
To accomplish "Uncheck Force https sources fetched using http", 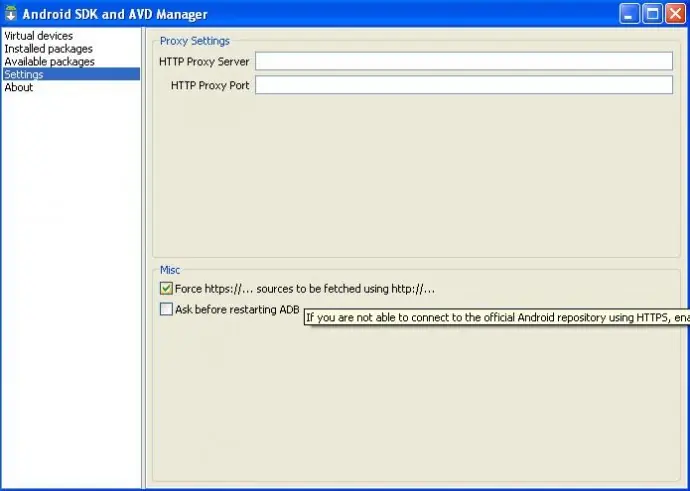I will [x=166, y=289].
